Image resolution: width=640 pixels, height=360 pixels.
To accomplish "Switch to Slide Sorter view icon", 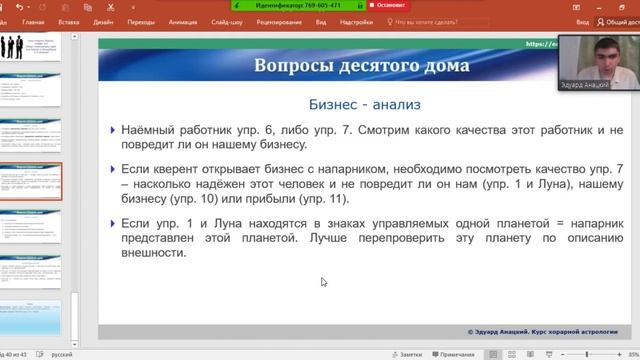I will pyautogui.click(x=512, y=354).
